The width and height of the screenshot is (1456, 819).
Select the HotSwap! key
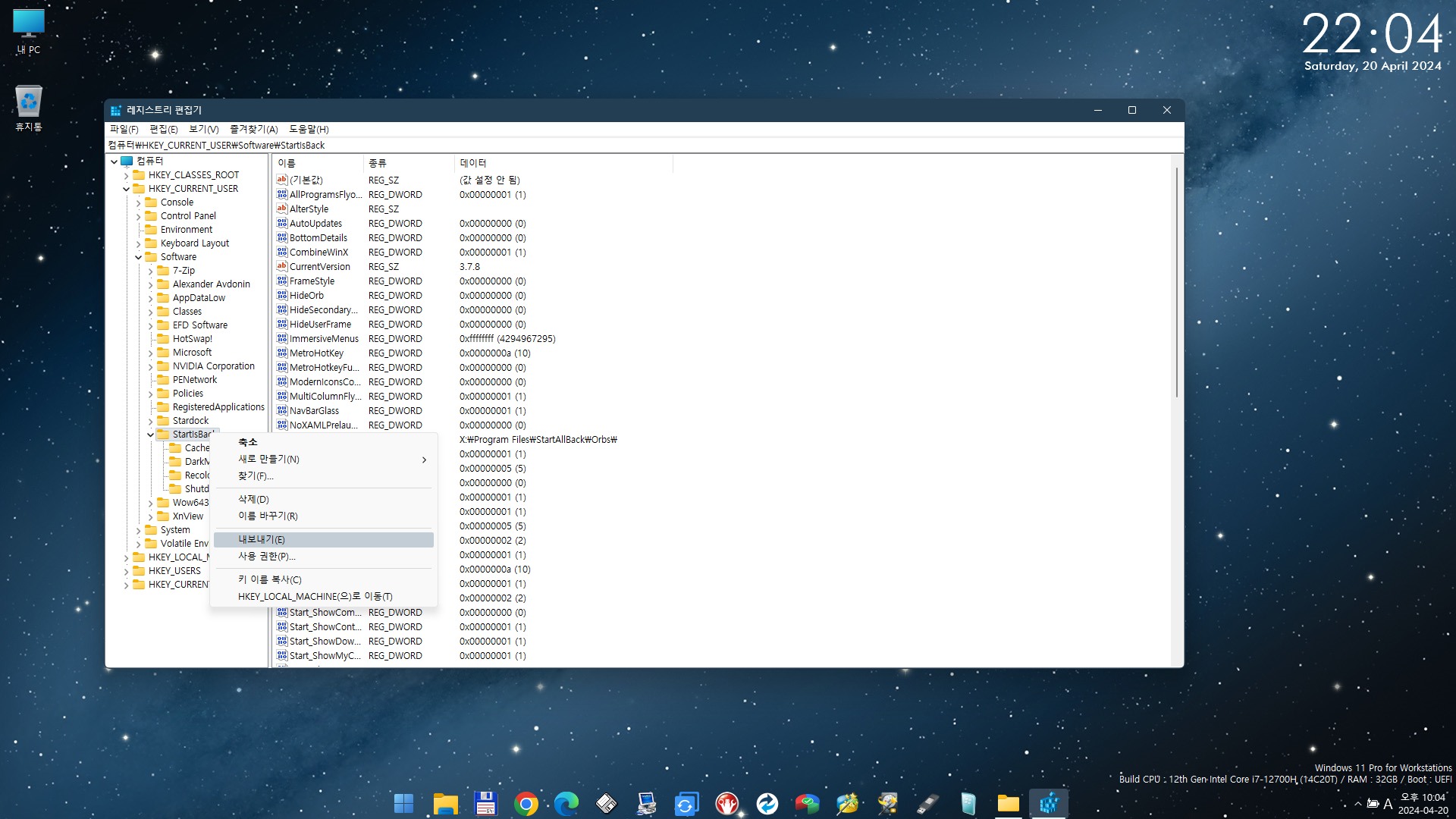click(x=192, y=338)
